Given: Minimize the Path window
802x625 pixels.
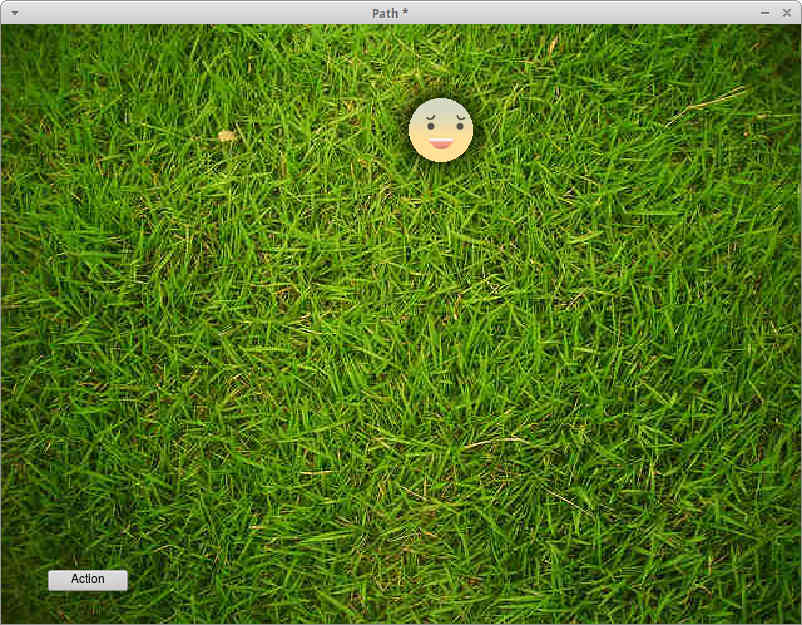Looking at the screenshot, I should click(765, 12).
